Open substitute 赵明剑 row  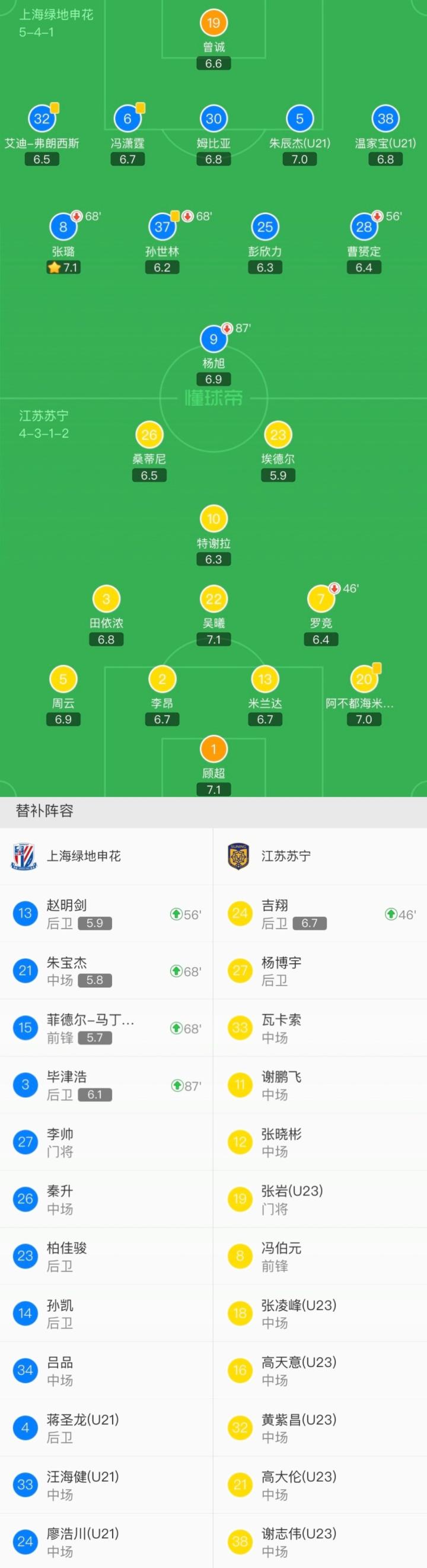(107, 914)
